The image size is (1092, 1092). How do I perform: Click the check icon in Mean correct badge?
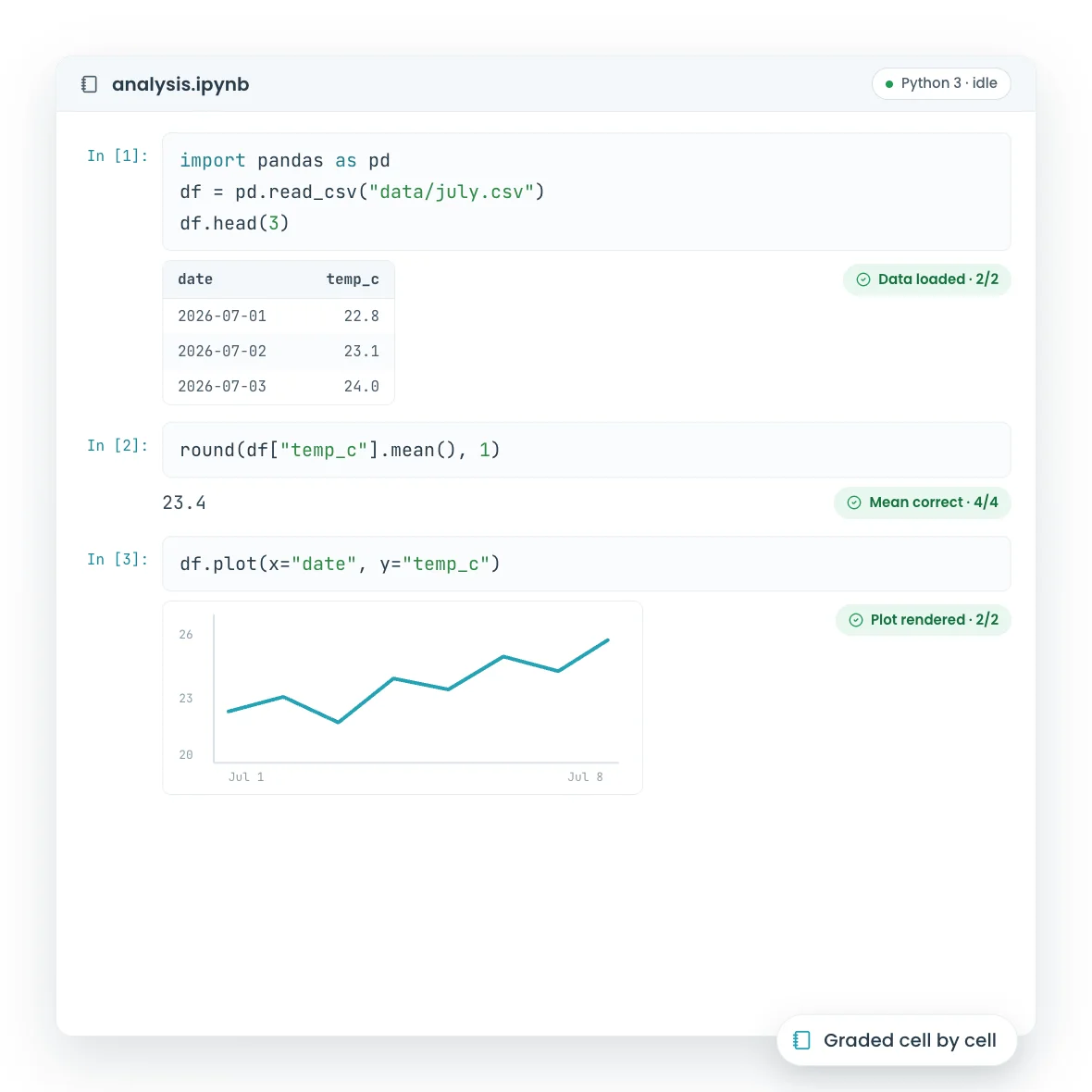click(854, 503)
